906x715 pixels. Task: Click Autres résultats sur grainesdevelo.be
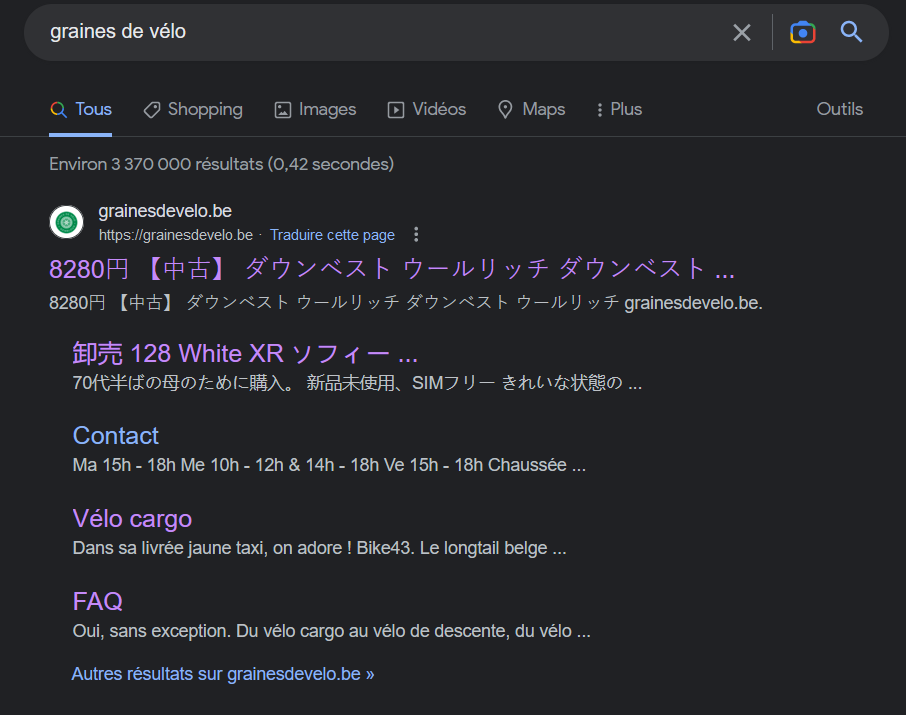[x=222, y=674]
